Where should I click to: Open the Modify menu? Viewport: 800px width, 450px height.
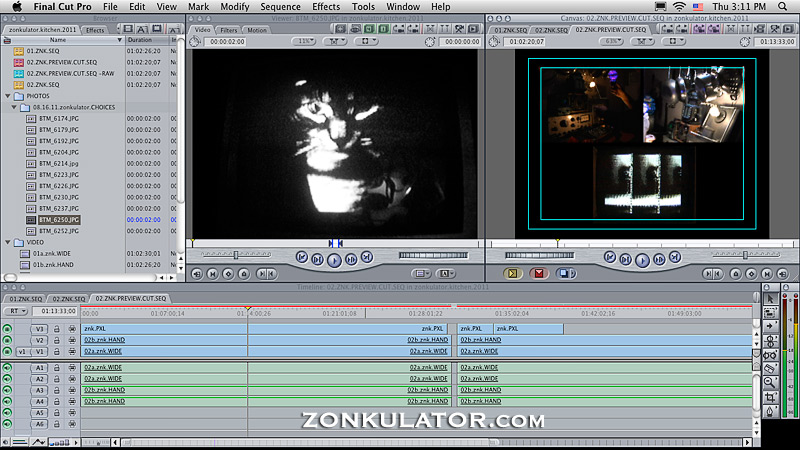[235, 7]
